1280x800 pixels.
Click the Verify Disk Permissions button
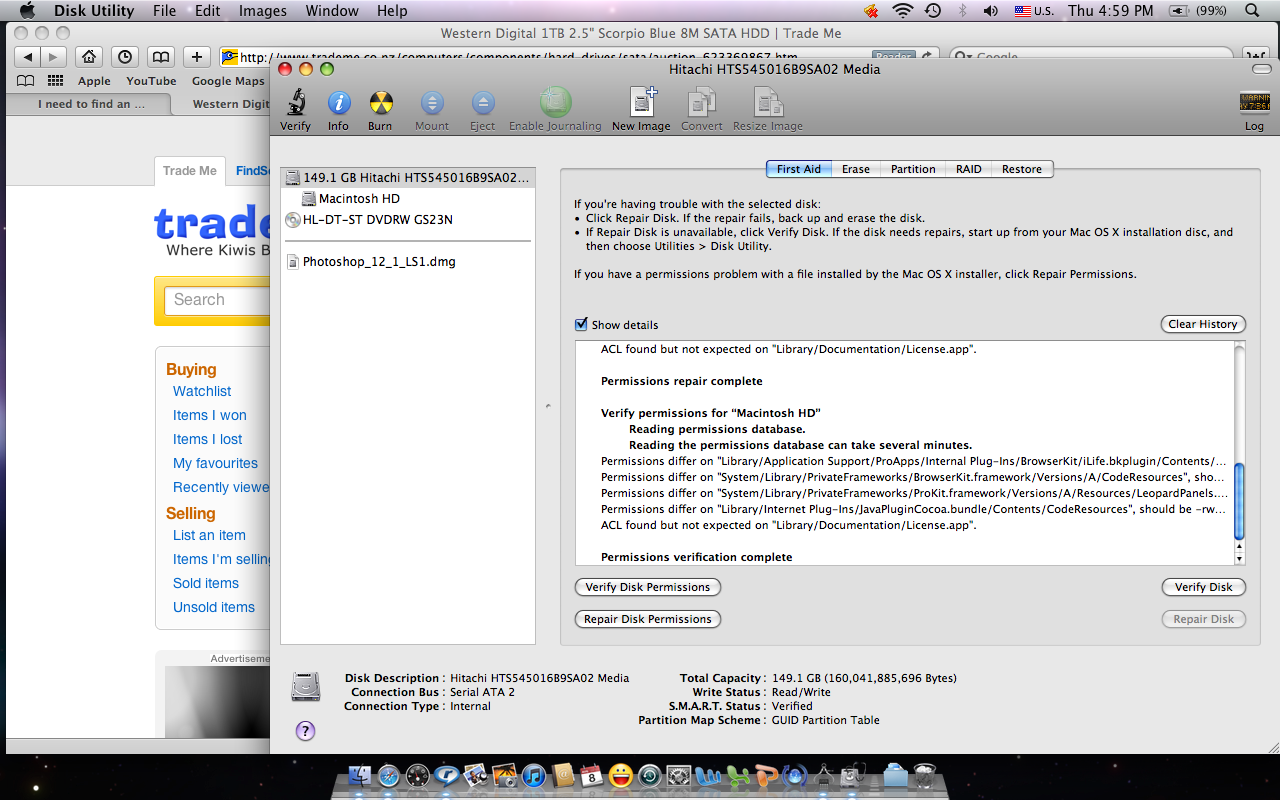(x=648, y=587)
